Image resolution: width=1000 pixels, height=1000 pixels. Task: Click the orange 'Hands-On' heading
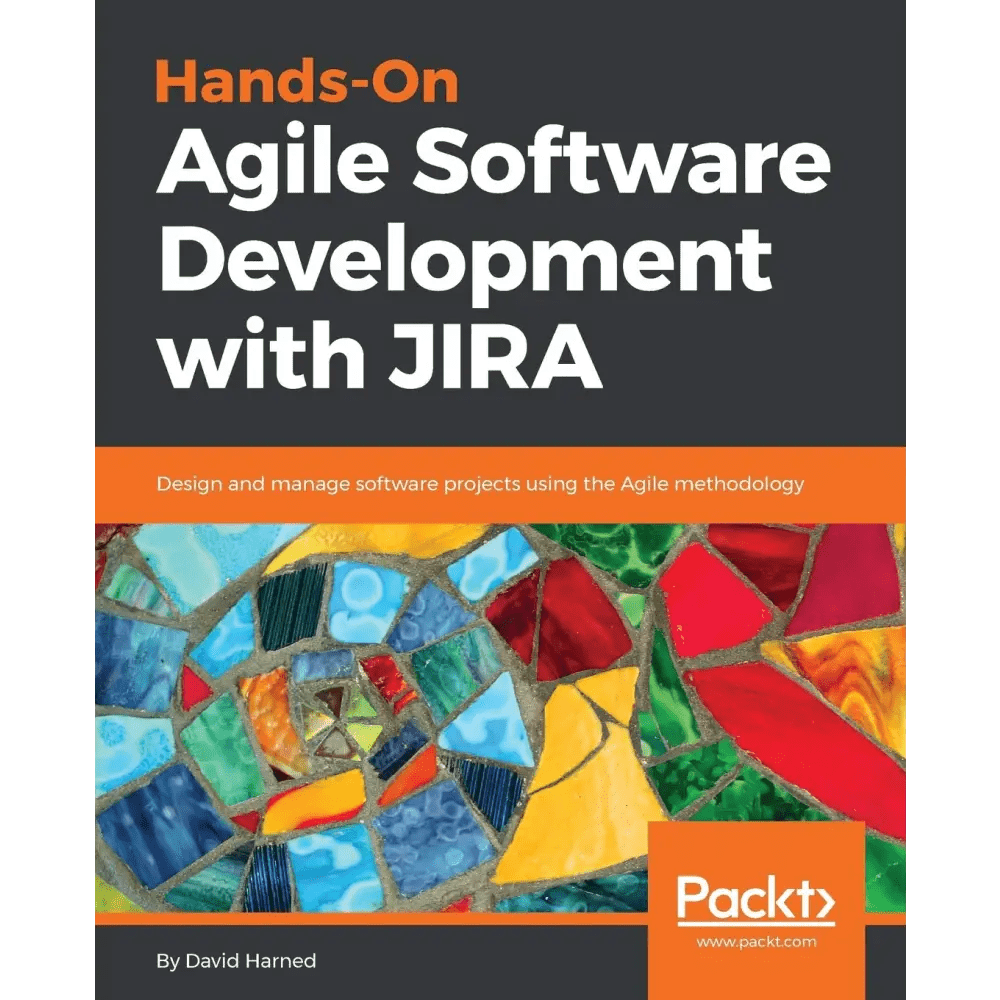click(x=307, y=82)
